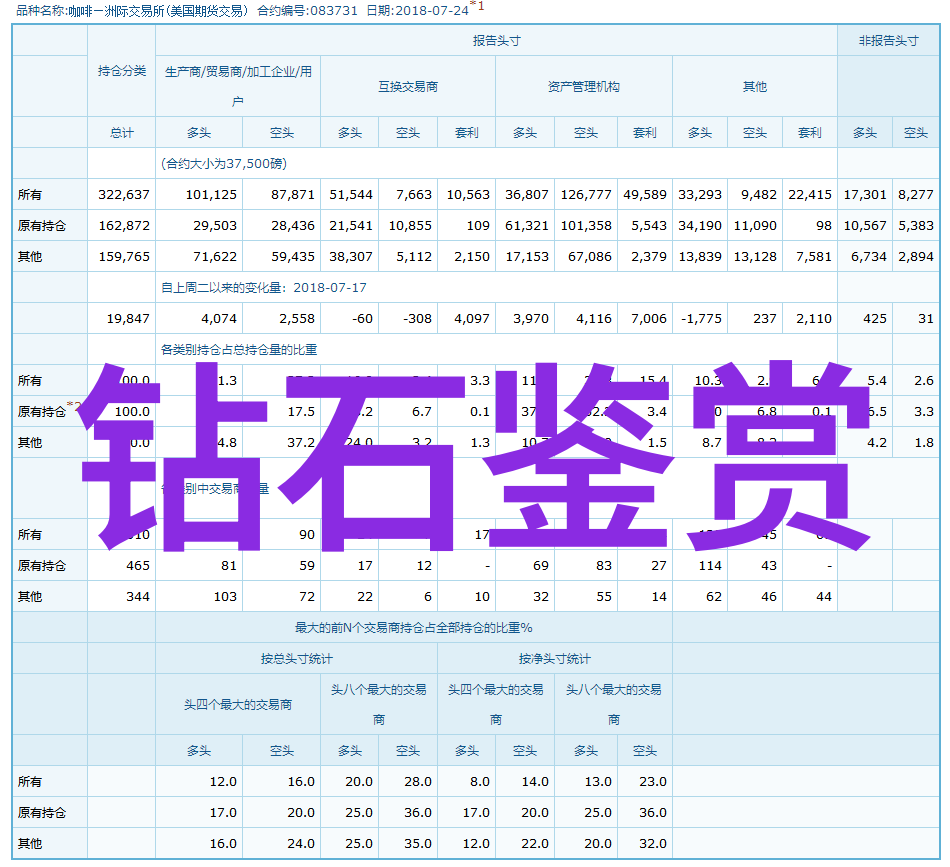
Task: Click the heading 最大的前N个交易商持仓占全部持仓的比重%
Action: pos(414,627)
